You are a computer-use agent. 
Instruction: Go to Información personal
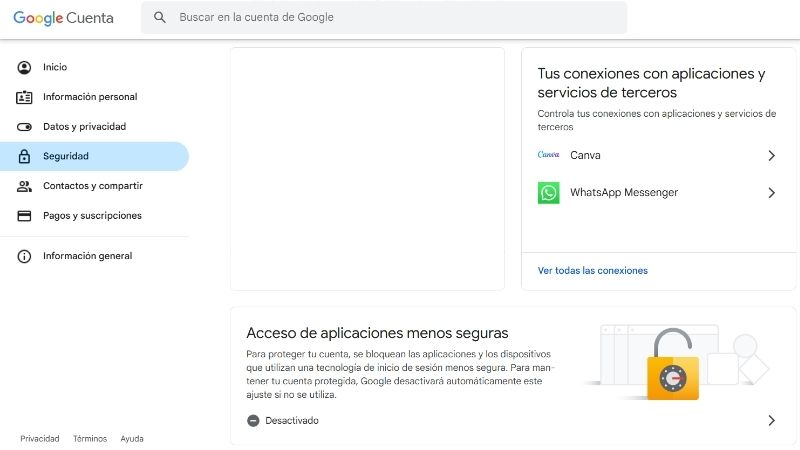[94, 97]
